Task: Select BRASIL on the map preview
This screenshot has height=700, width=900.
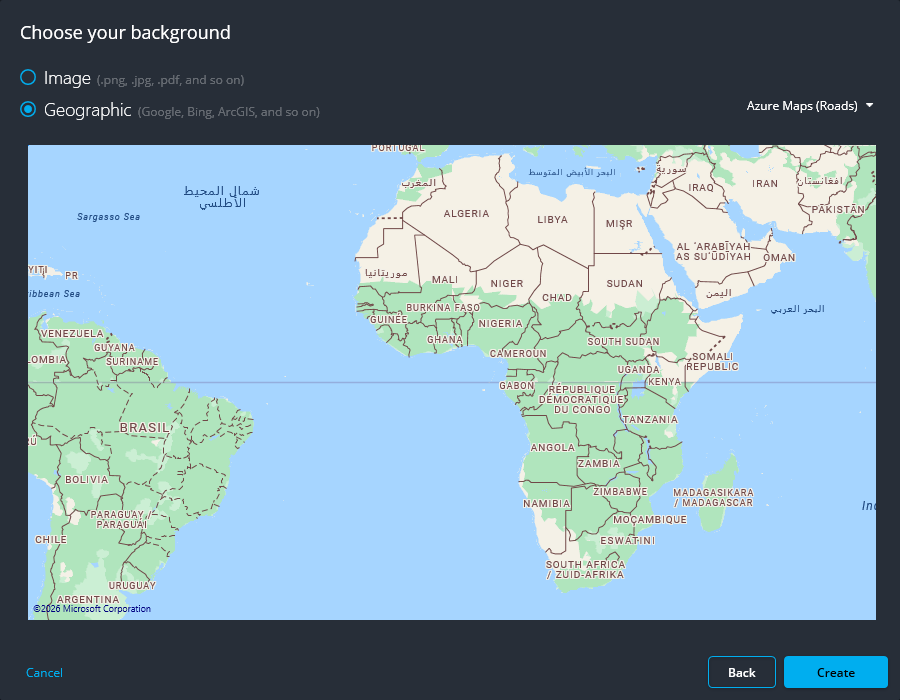Action: 143,426
